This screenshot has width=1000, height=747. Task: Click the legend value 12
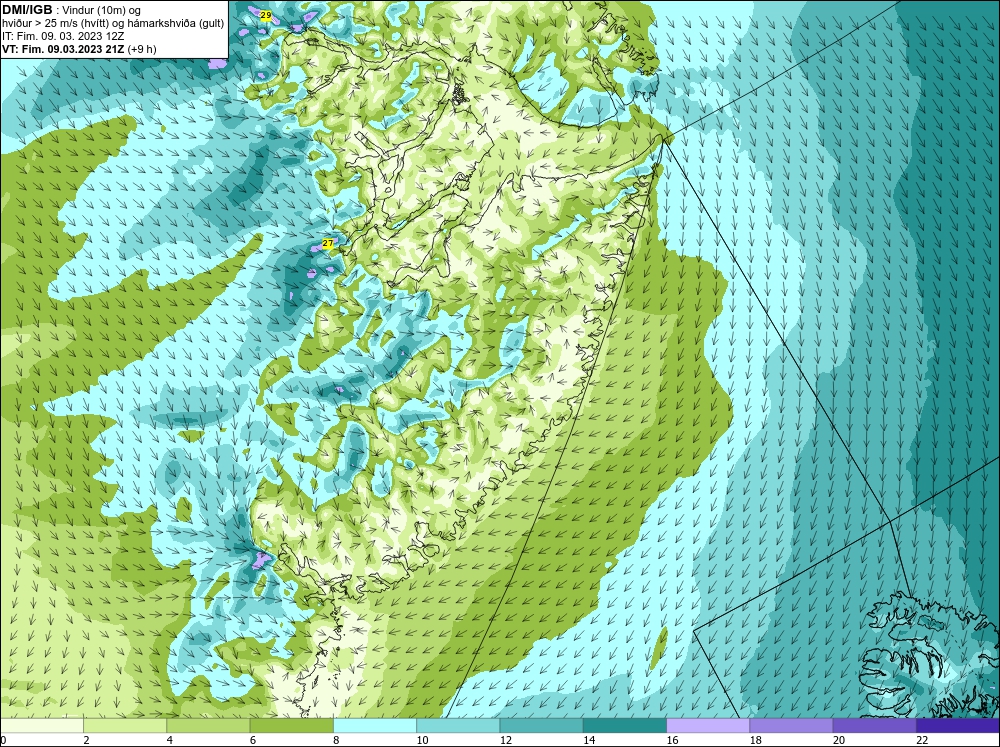point(506,740)
